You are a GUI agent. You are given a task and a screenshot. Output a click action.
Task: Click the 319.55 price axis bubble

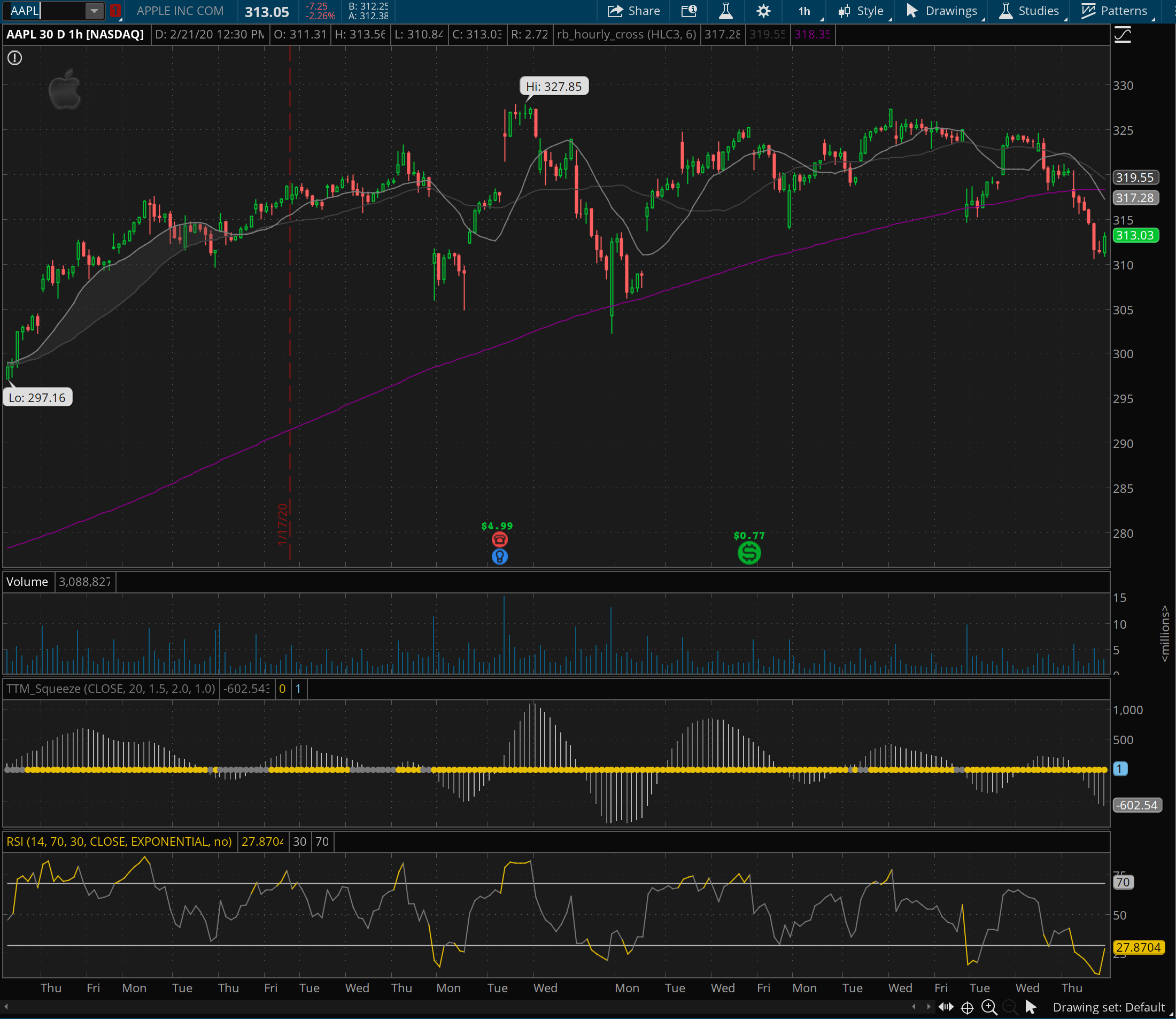pos(1135,177)
